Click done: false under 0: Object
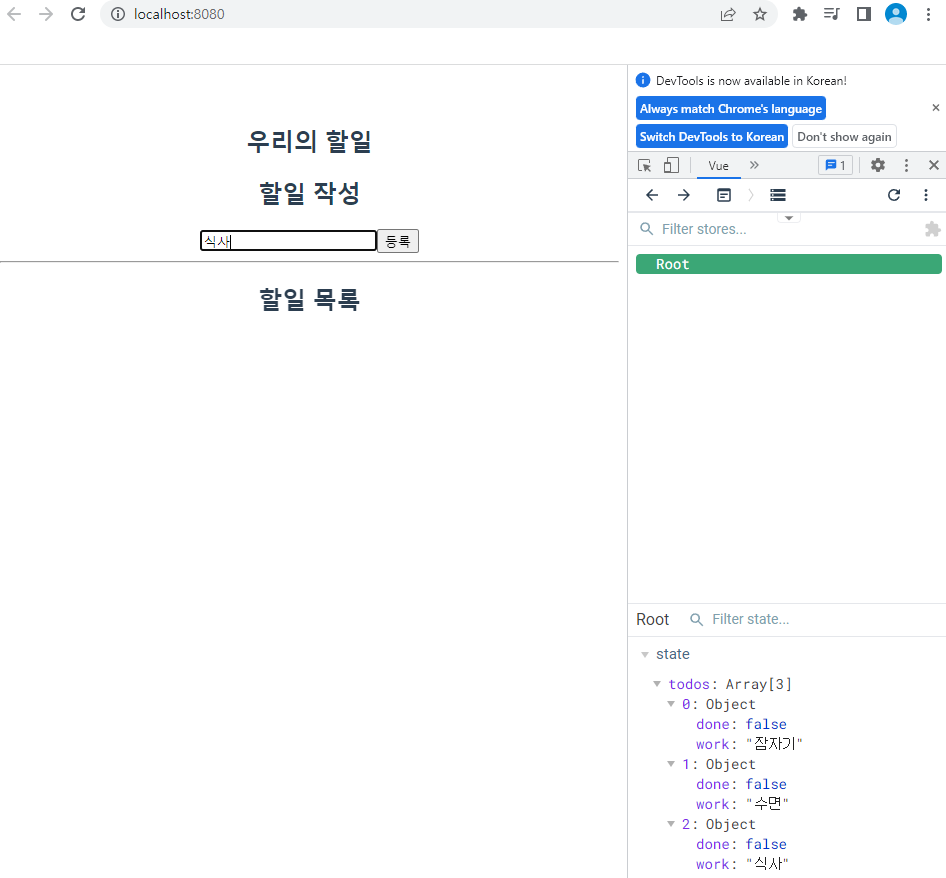Screen dimensions: 946x878 point(741,724)
